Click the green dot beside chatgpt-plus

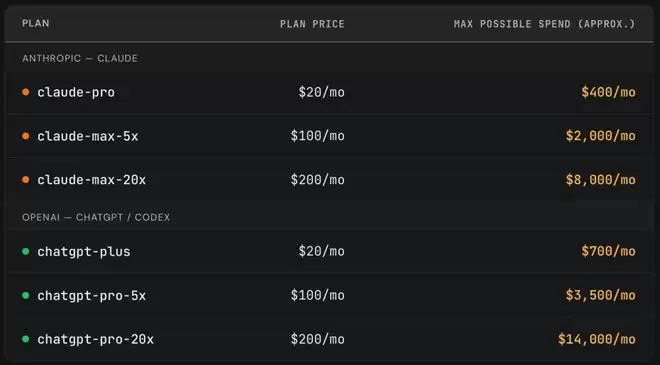[26, 251]
